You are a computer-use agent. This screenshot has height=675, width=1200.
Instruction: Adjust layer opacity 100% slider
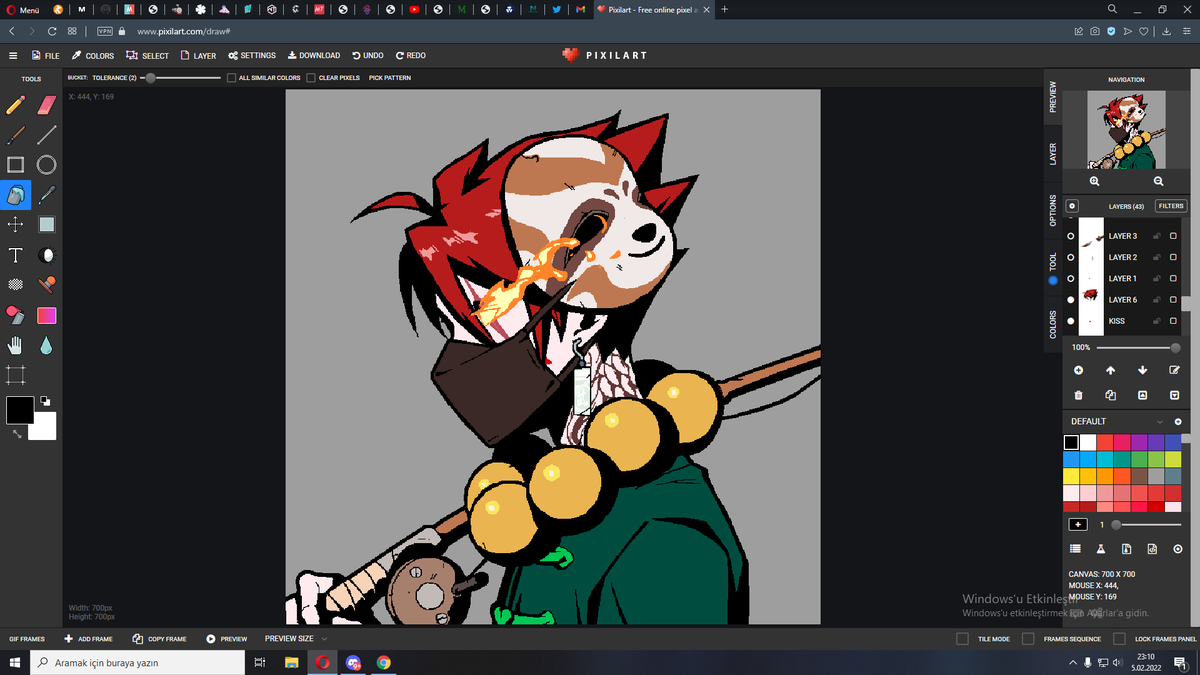click(x=1139, y=348)
